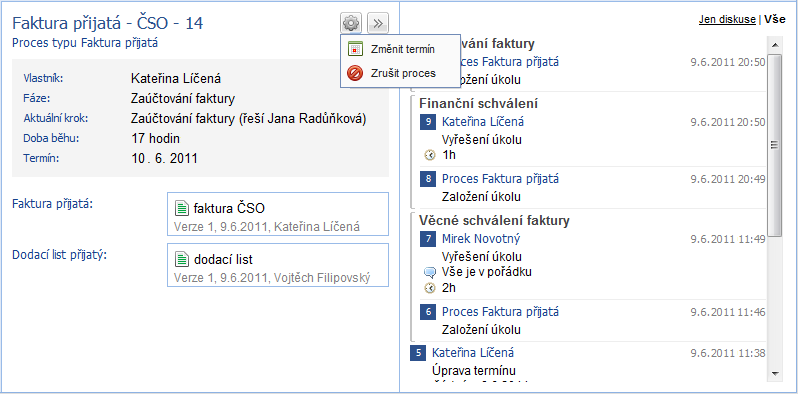Click the Úprava termínu entry text
798x394 pixels.
click(474, 371)
